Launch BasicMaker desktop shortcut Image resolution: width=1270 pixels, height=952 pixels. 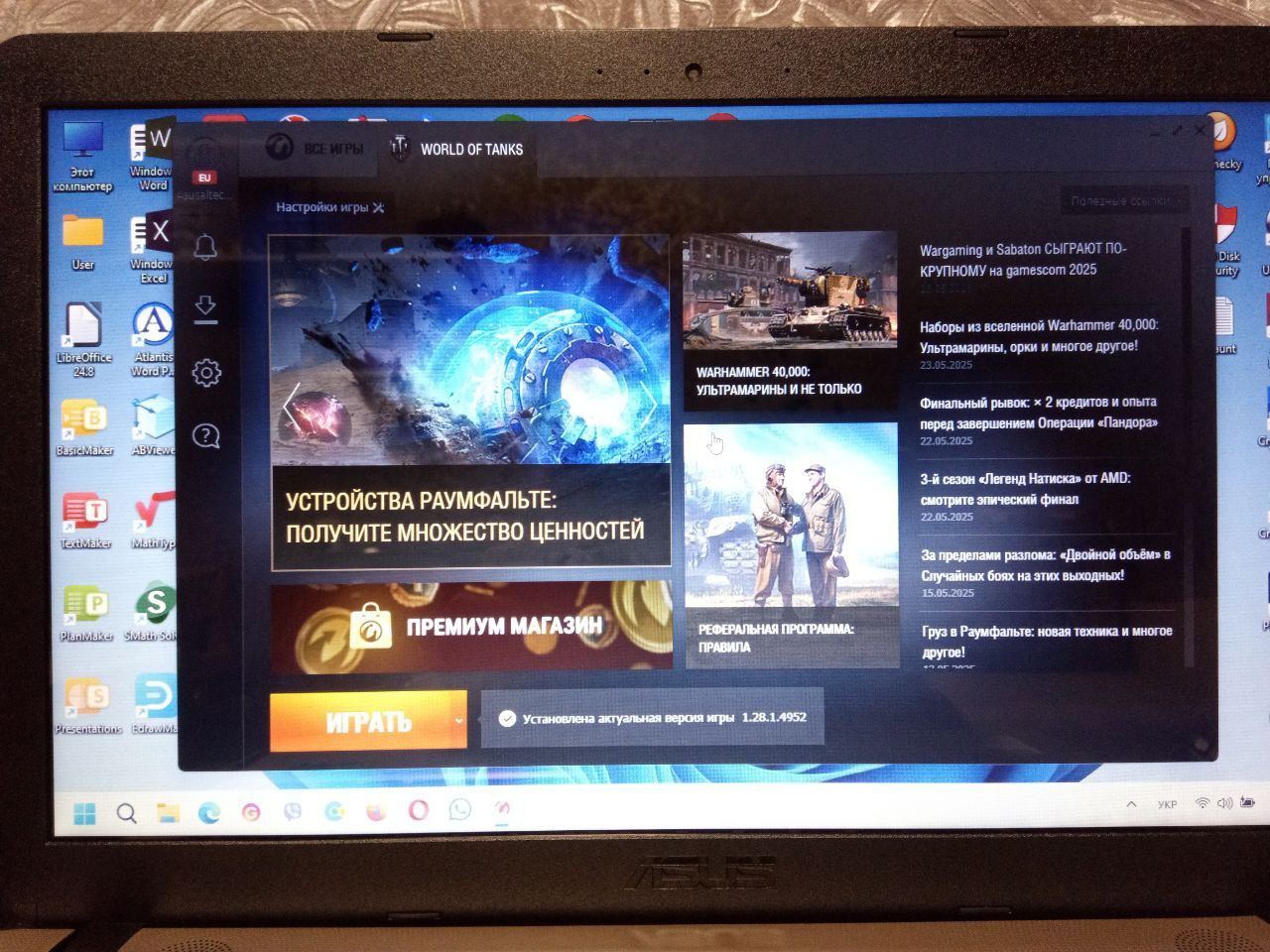pos(84,427)
